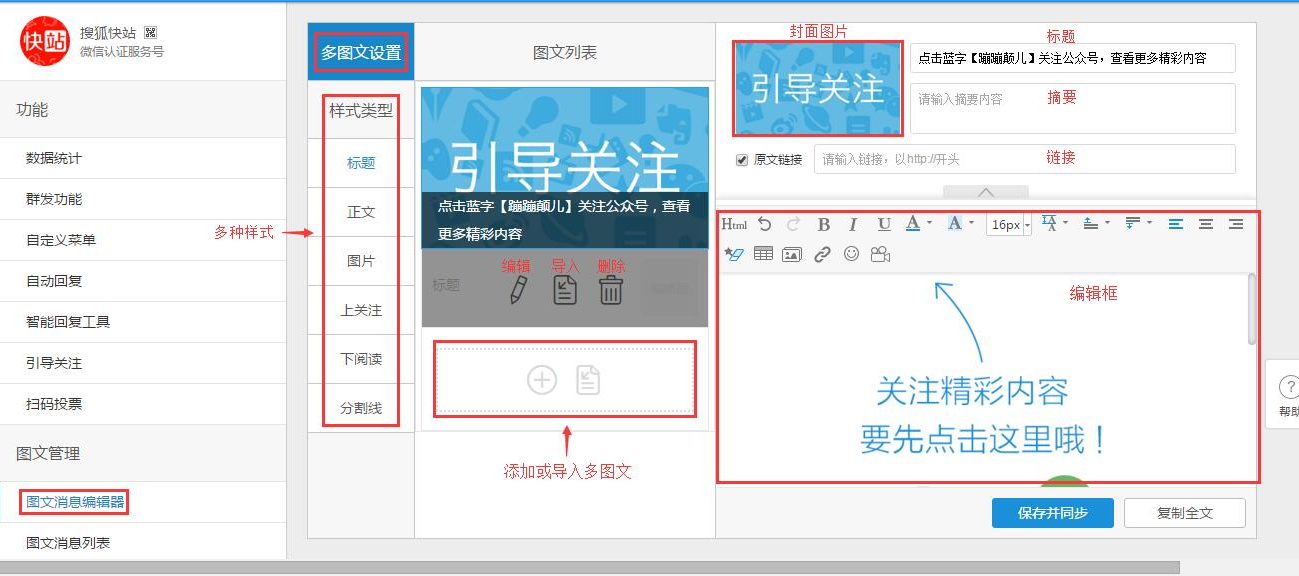Click the insert video camera icon

click(880, 255)
